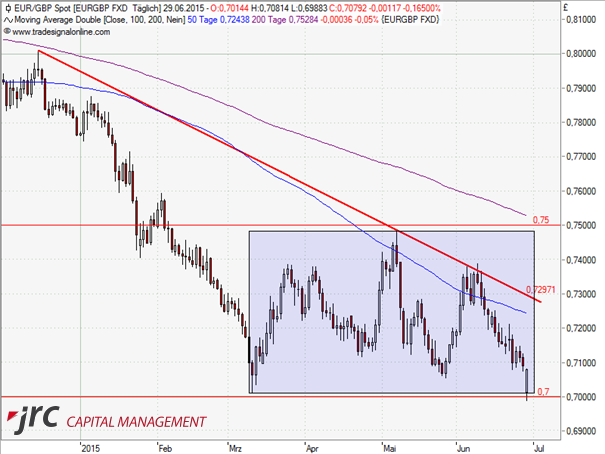Click the candlestick icon beside EUR/GBP Spot
Image resolution: width=605 pixels, height=454 pixels.
[x=8, y=6]
